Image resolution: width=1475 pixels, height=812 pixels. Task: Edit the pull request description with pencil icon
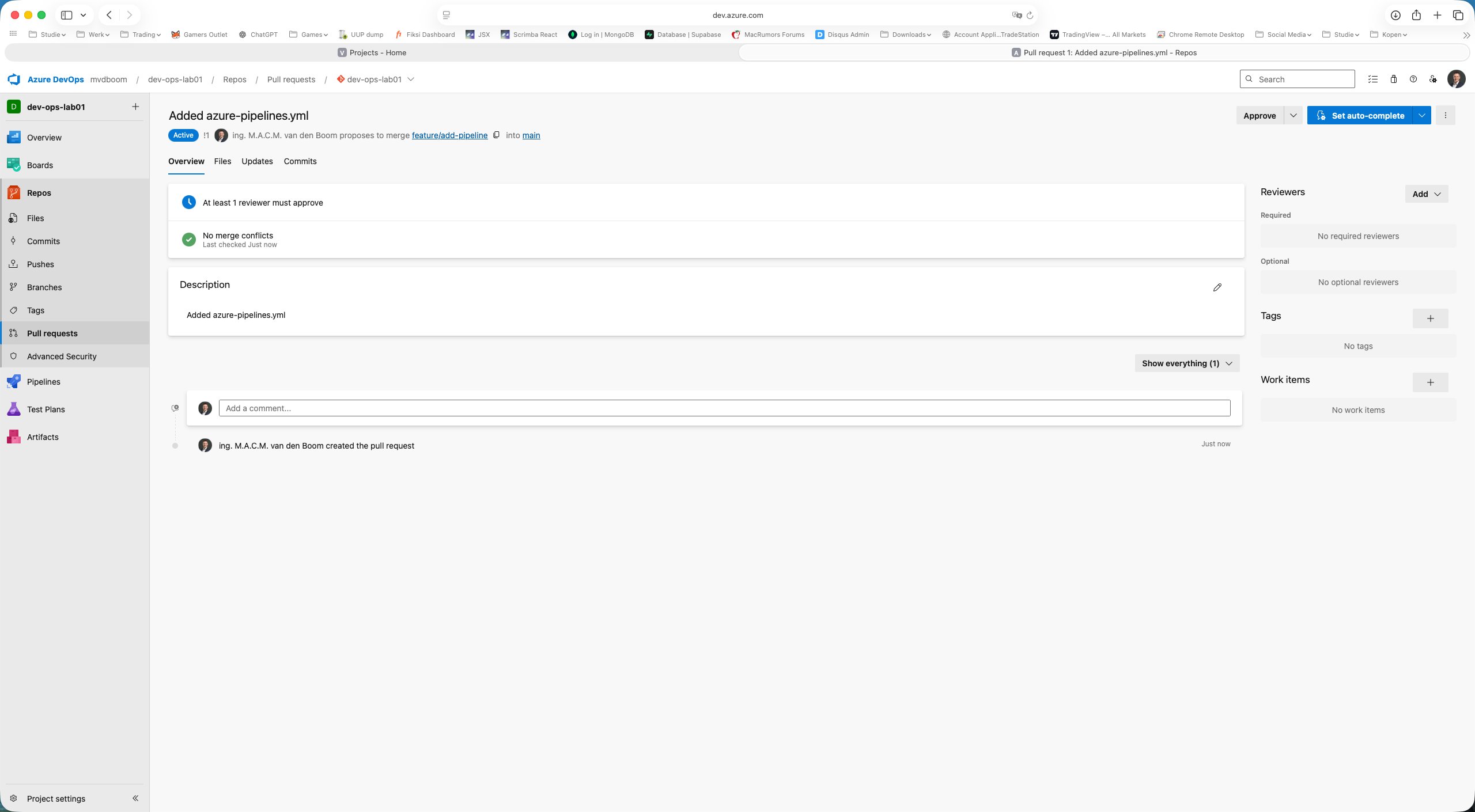(1216, 287)
